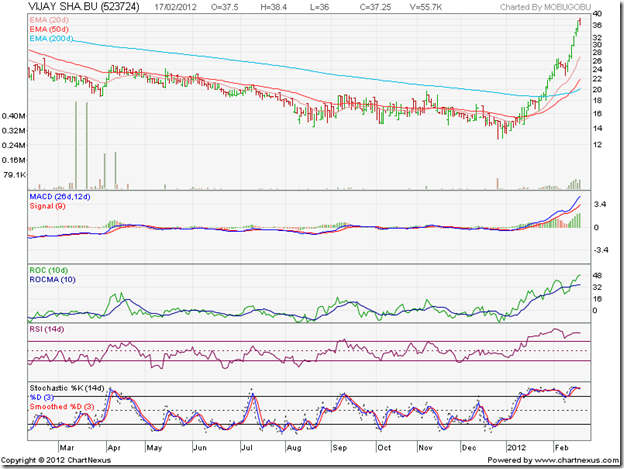Click the VIJAY SHA.BU (523724) chart title
The width and height of the screenshot is (624, 469).
68,7
